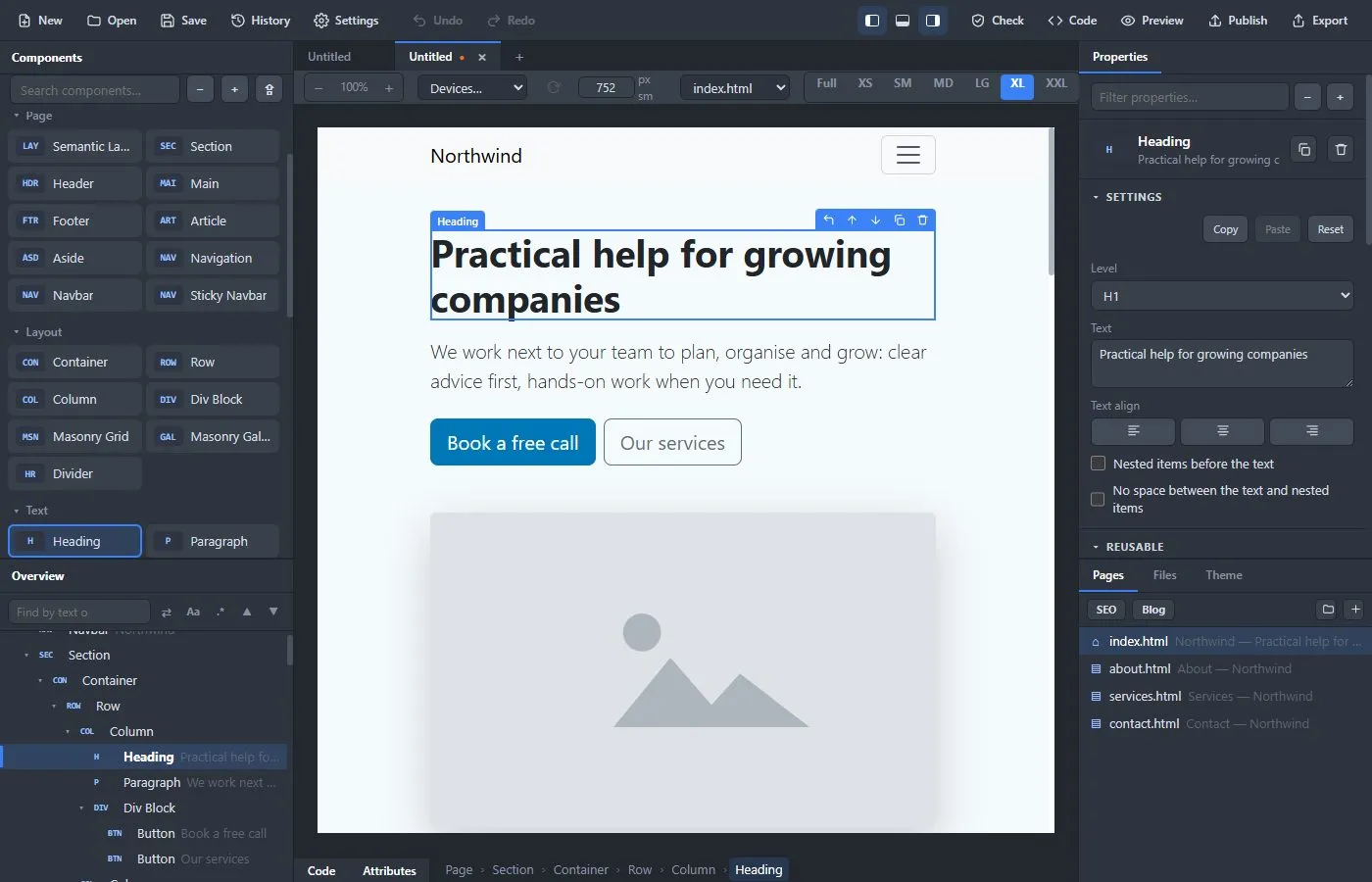Click the rotate device icon beside width field
Screen dimensions: 1372x882
(553, 88)
